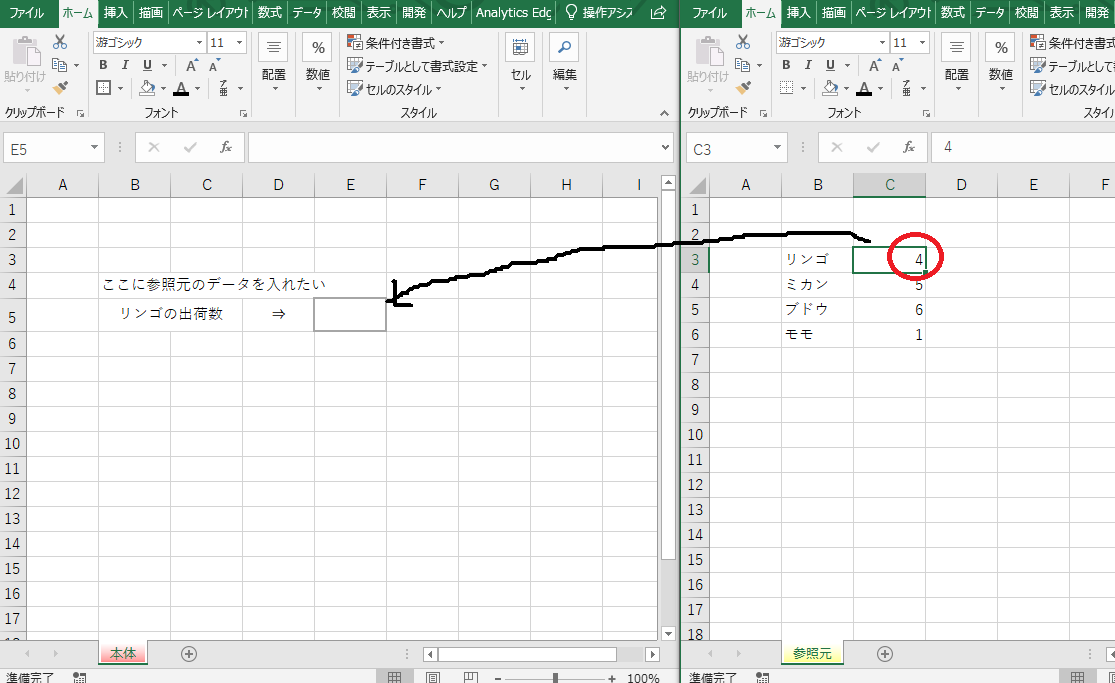The width and height of the screenshot is (1115, 683).
Task: Select Format Painter brush in left window
Action: (x=60, y=88)
